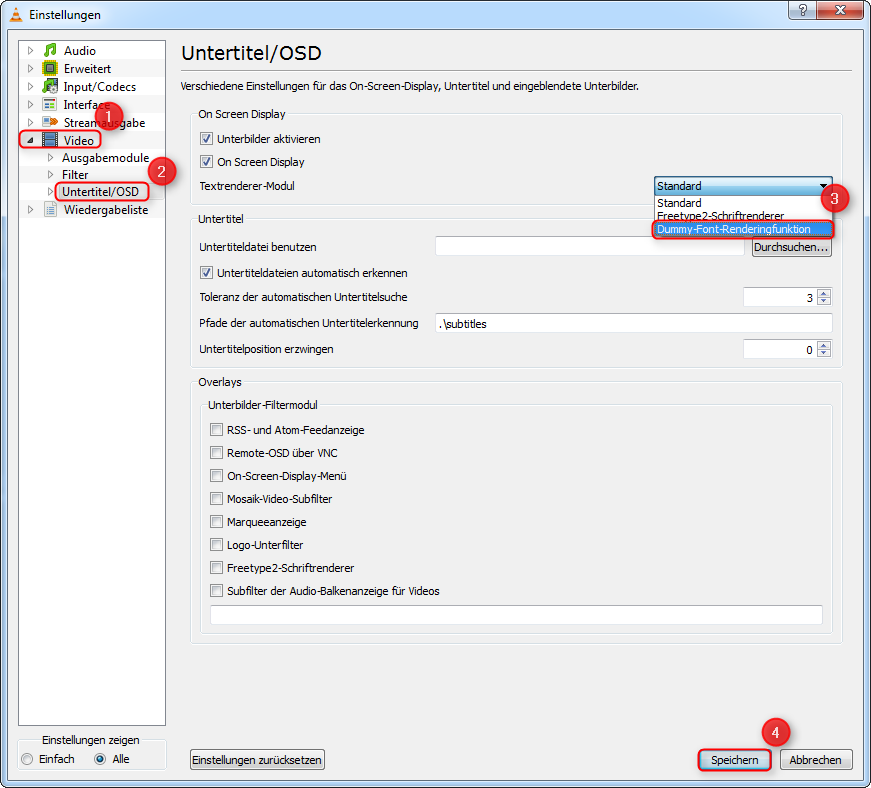
Task: Enable the Logo-Unterfilter checkbox
Action: pyautogui.click(x=216, y=545)
